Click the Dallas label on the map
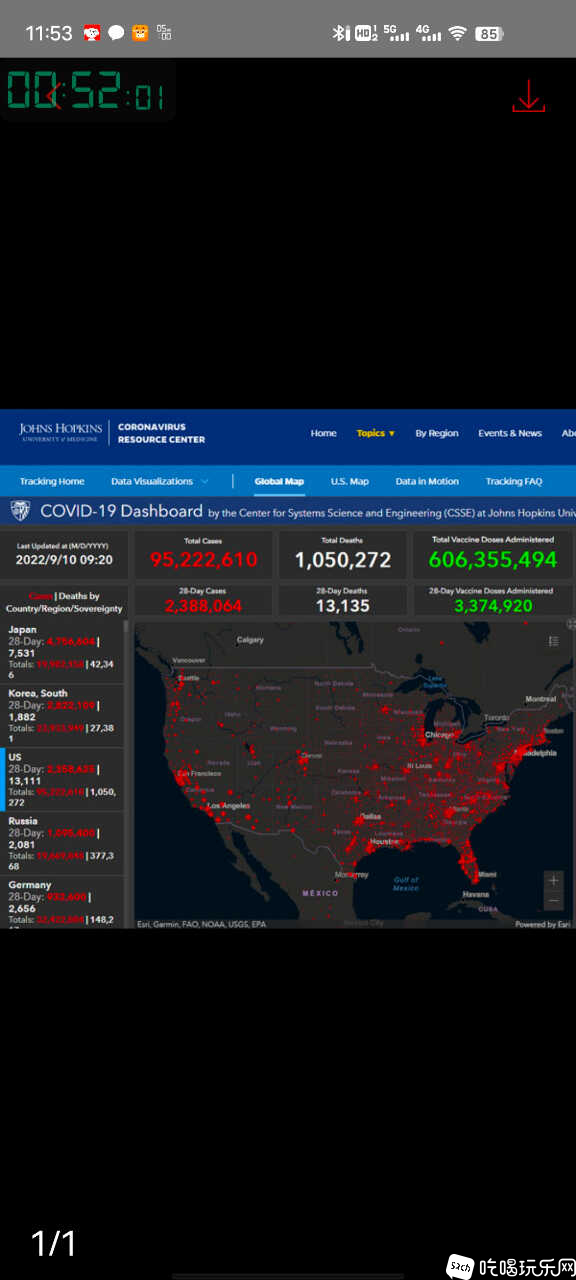This screenshot has width=576, height=1280. 368,817
